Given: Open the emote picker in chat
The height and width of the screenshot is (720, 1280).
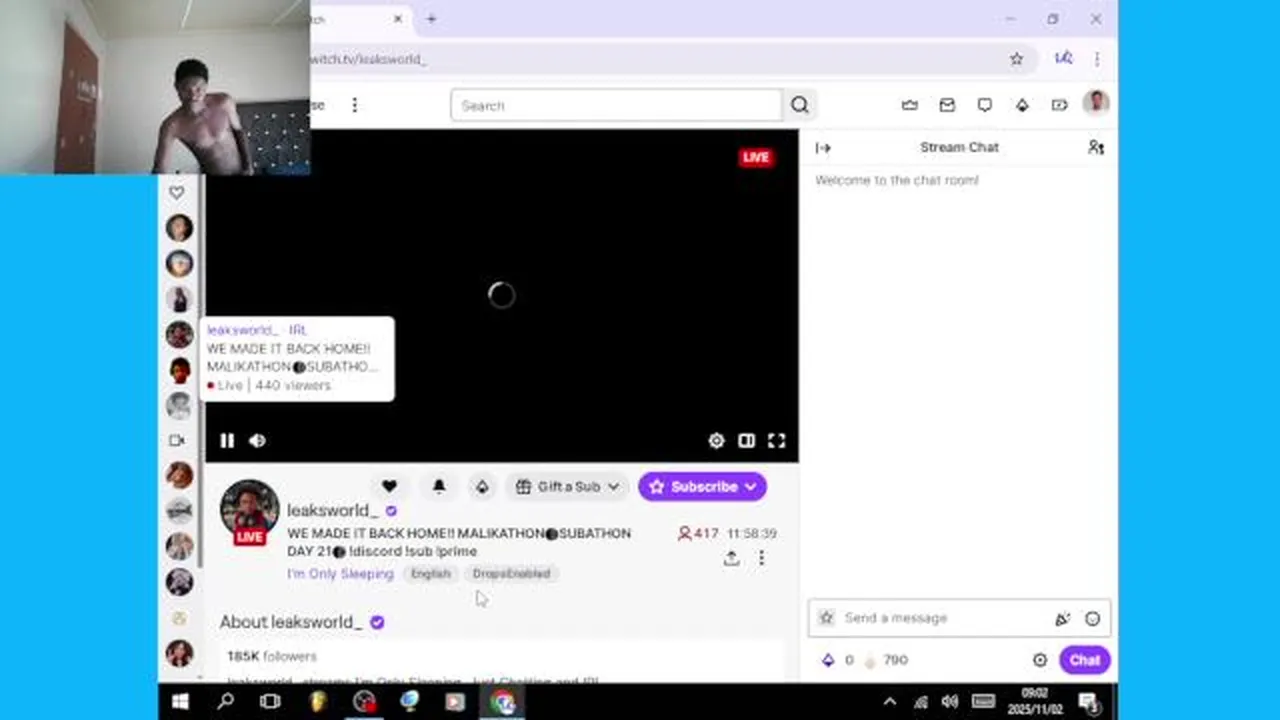Looking at the screenshot, I should [x=1092, y=619].
